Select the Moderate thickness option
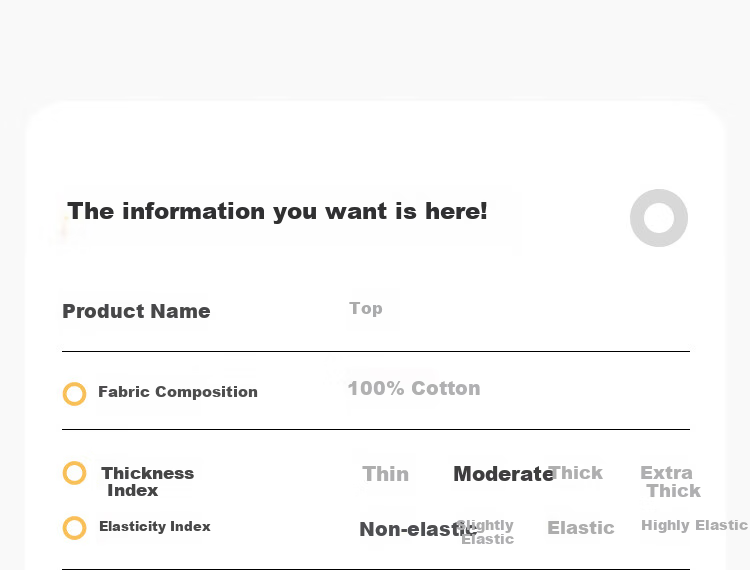 pyautogui.click(x=503, y=474)
